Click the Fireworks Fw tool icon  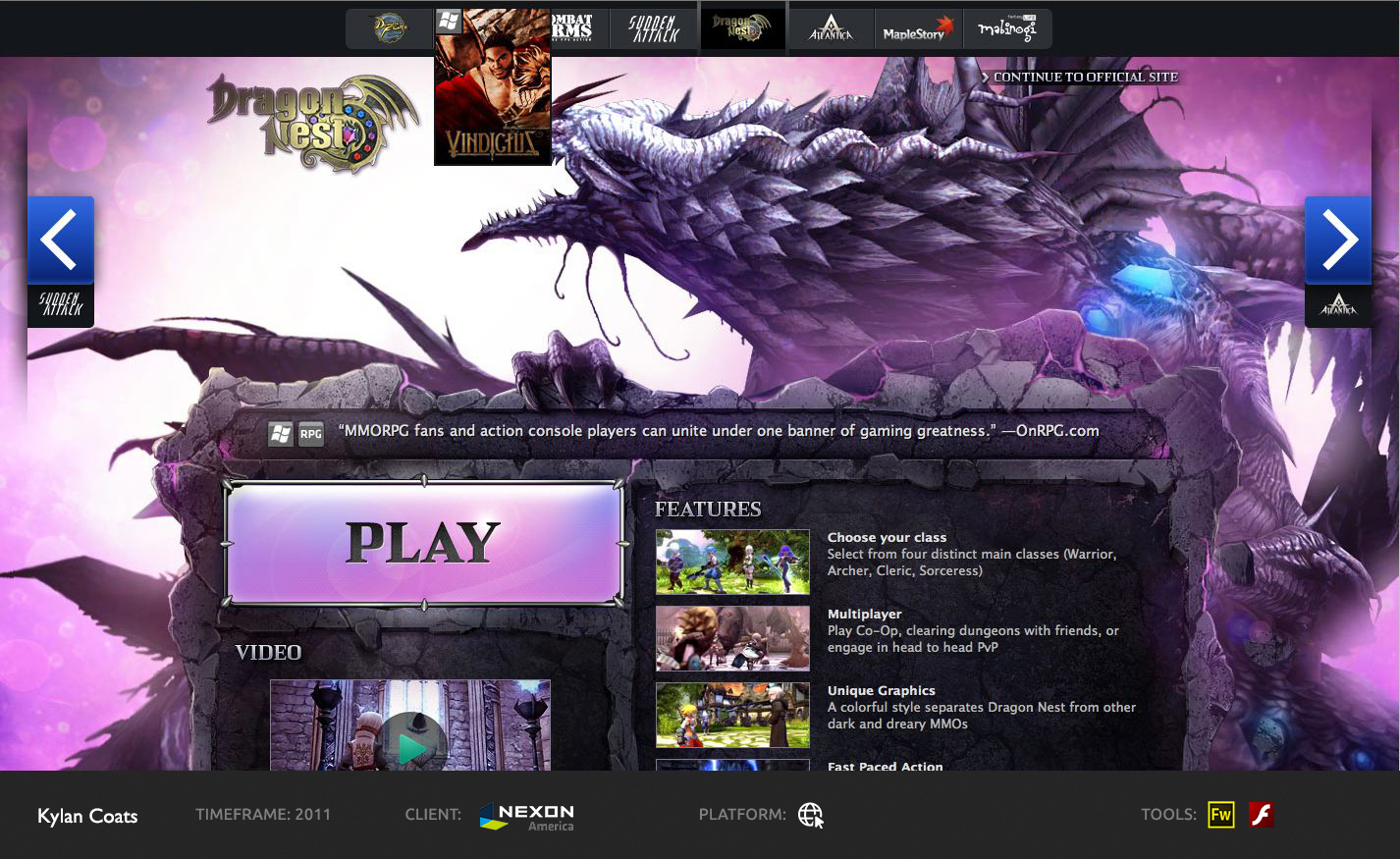point(1221,815)
